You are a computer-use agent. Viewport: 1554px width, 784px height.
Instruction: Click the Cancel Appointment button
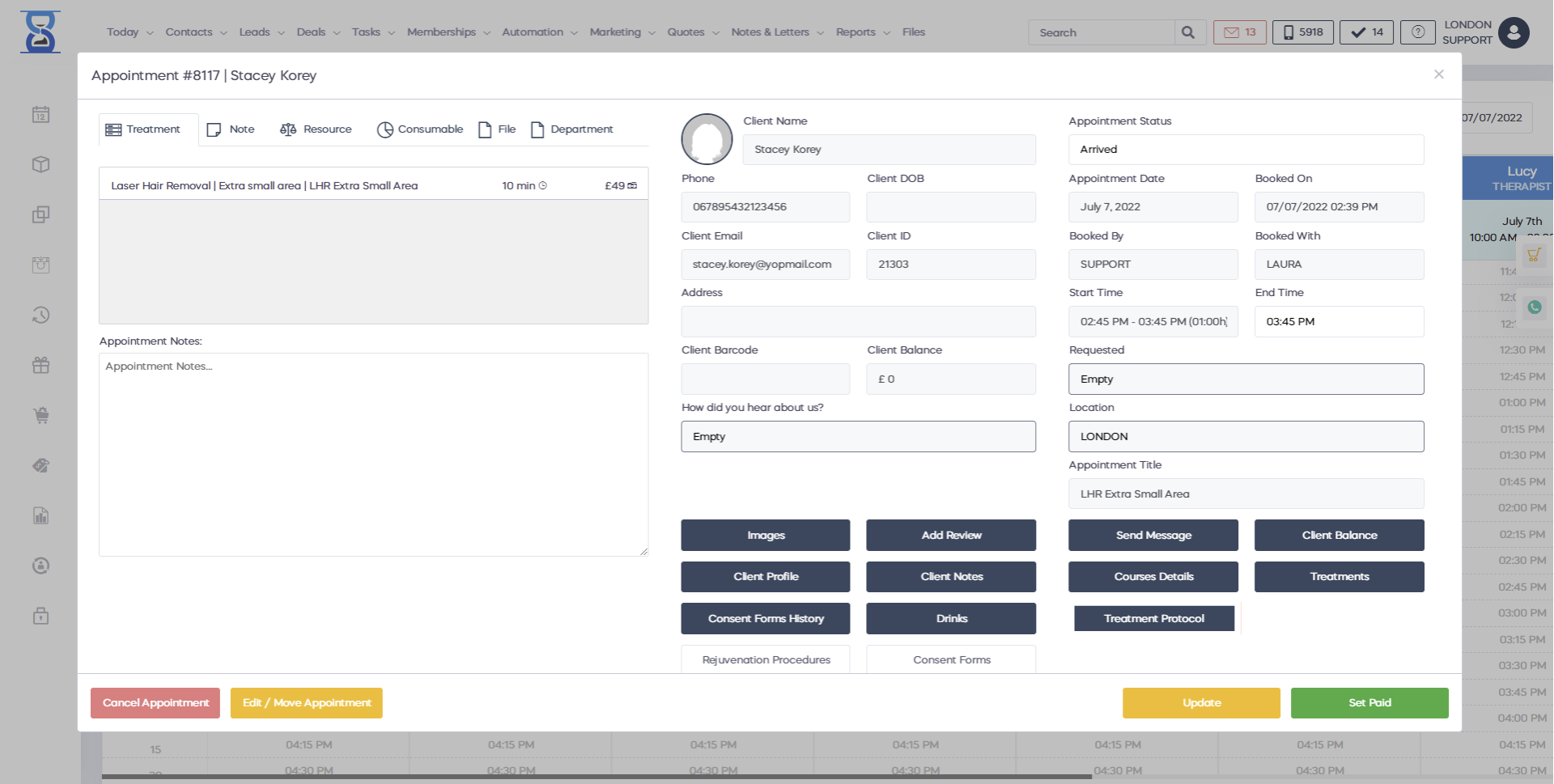pos(155,703)
